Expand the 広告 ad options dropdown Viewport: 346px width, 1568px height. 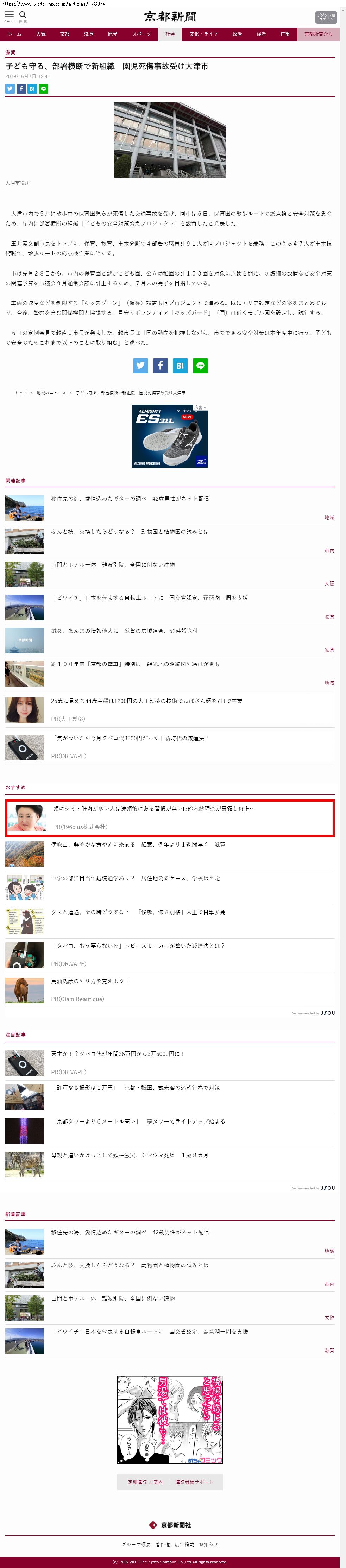coord(200,408)
